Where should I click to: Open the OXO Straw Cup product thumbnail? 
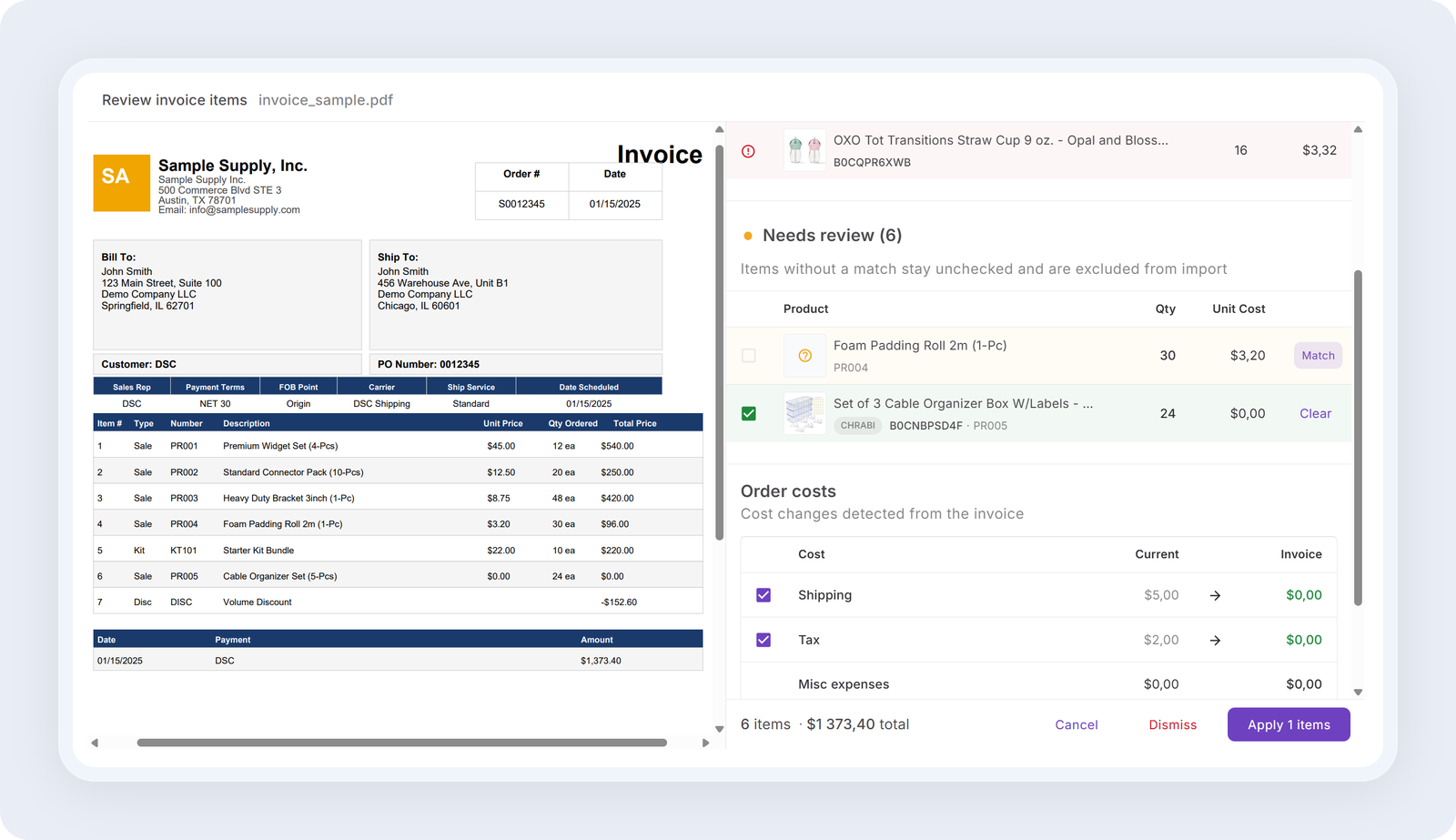pos(804,150)
